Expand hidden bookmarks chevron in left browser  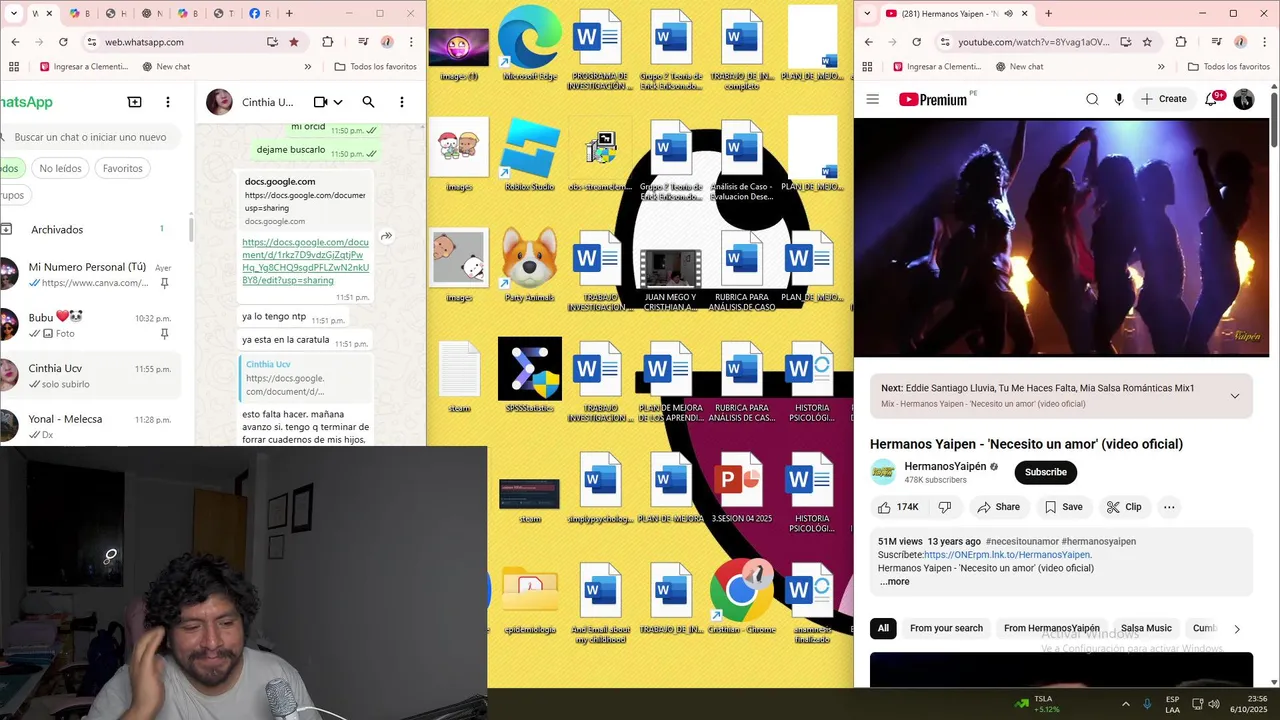308,67
